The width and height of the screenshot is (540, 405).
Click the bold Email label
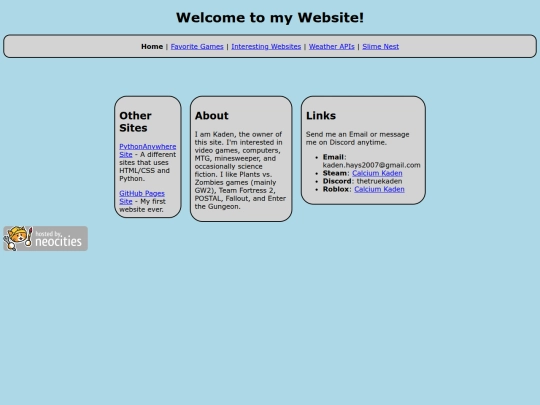(x=333, y=157)
